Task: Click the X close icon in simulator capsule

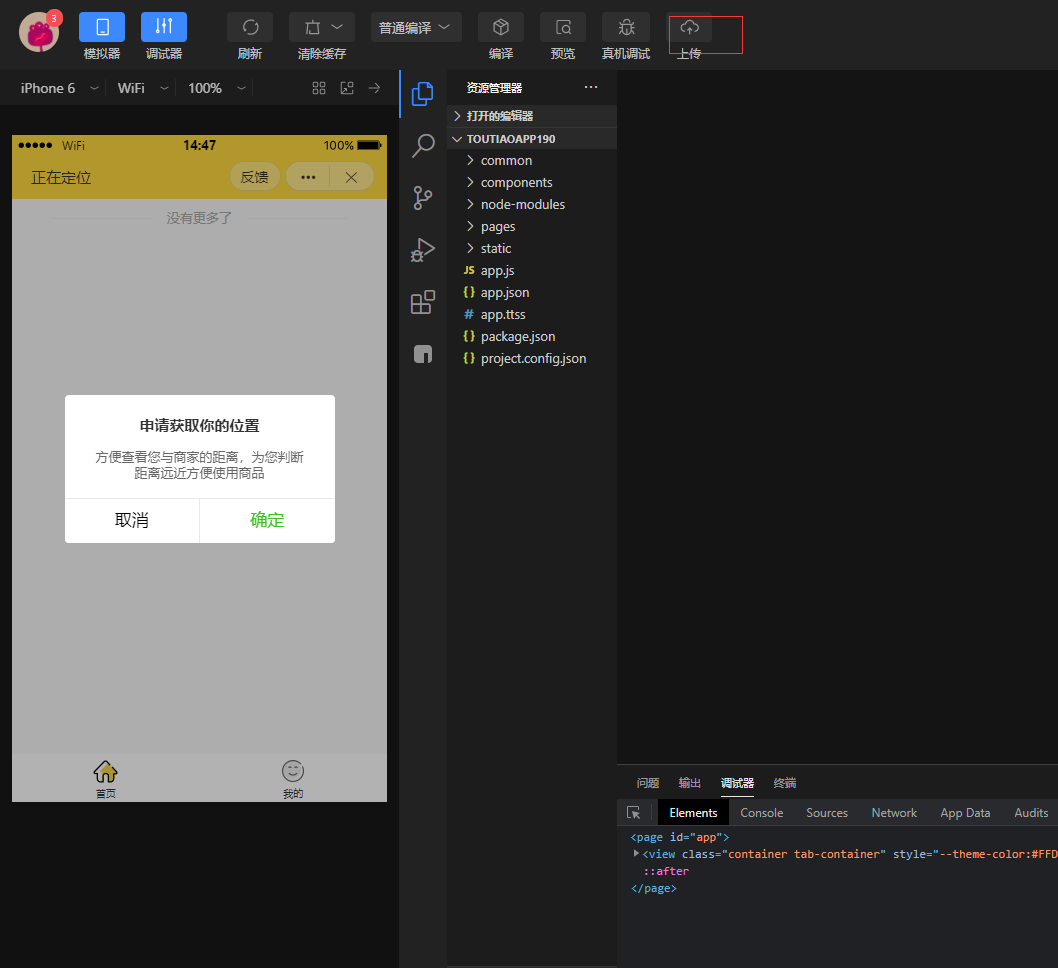Action: click(351, 177)
